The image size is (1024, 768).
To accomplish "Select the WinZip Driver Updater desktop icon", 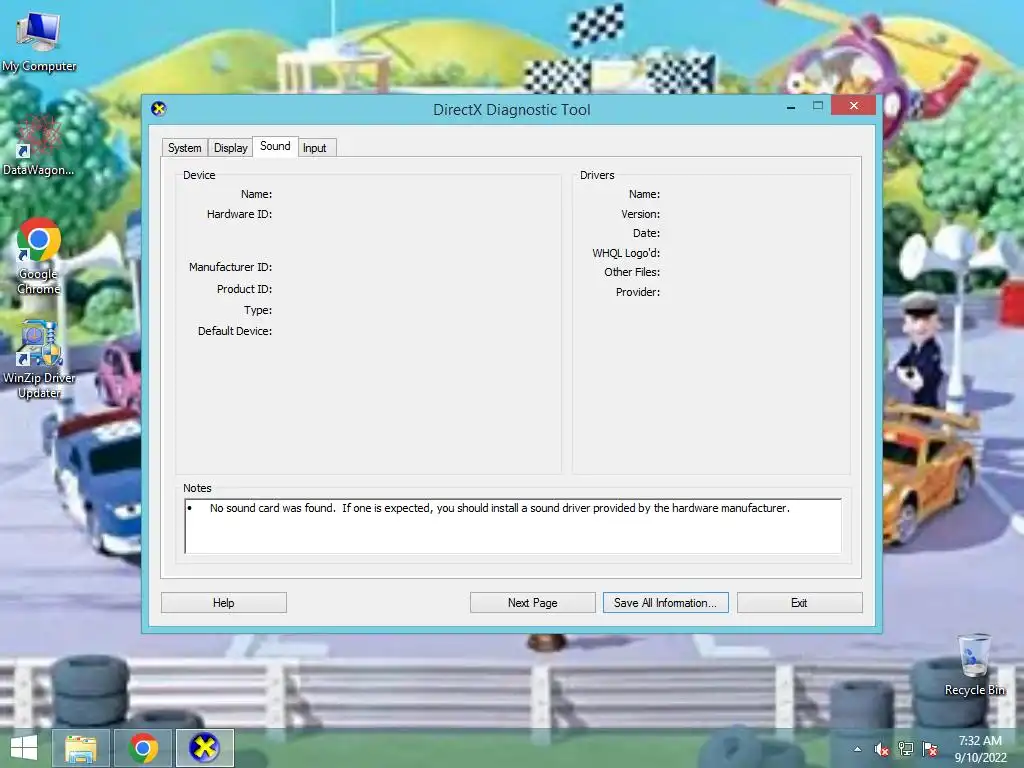I will point(39,359).
